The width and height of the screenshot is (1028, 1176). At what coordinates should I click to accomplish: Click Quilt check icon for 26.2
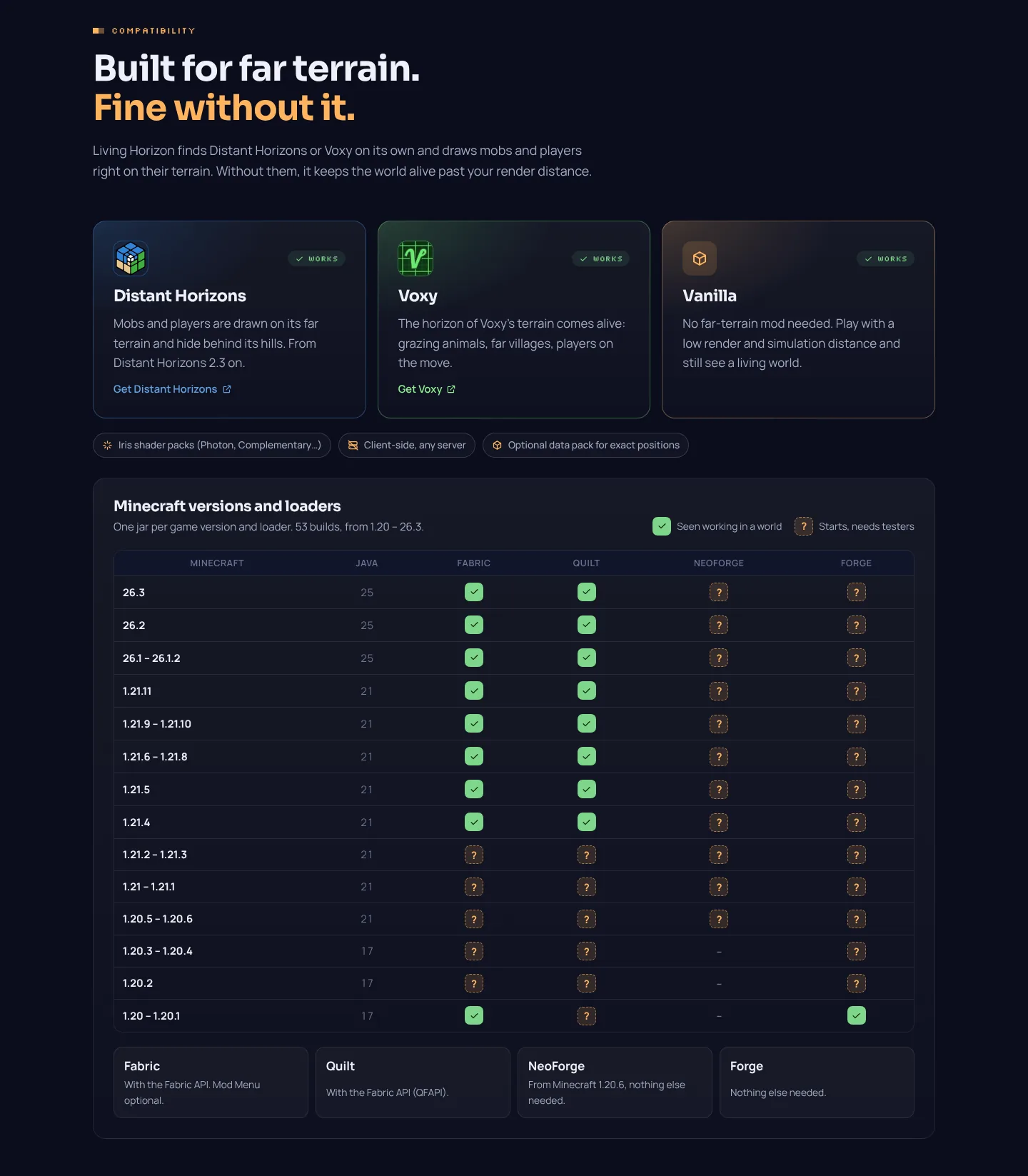(587, 625)
